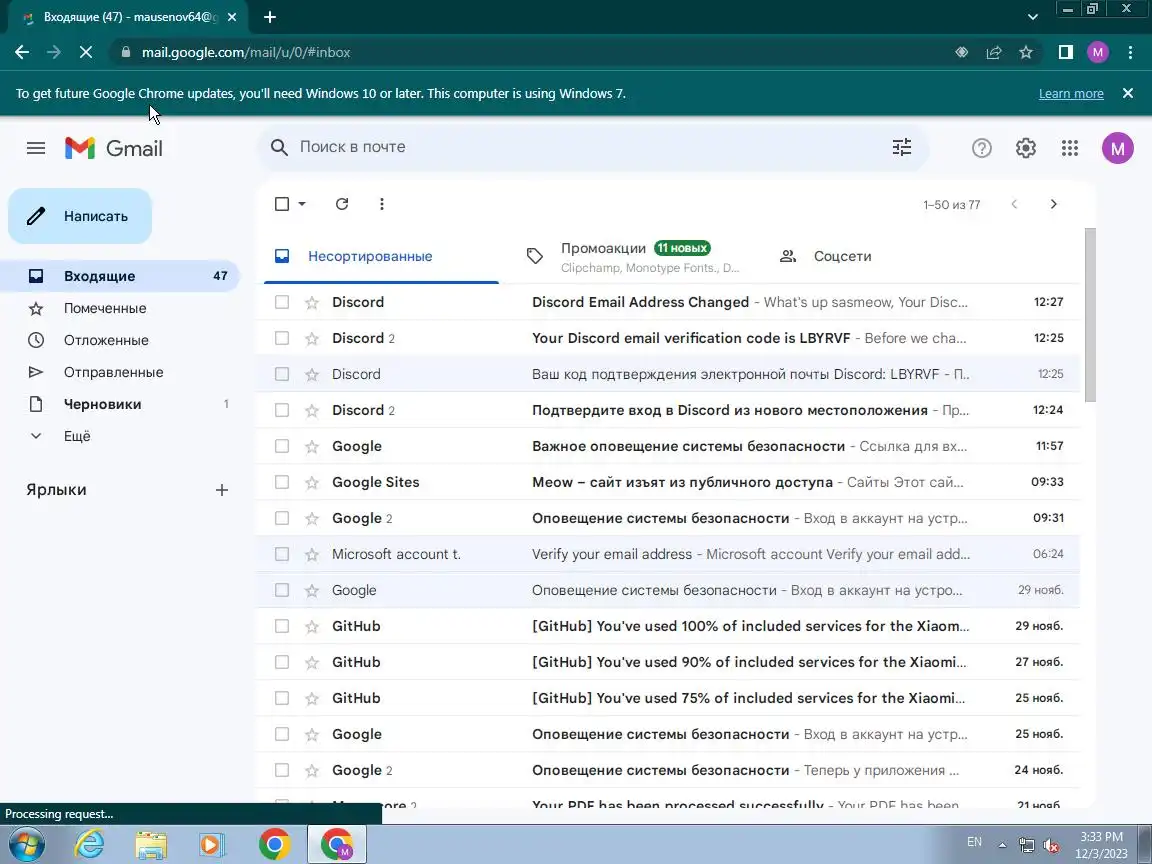This screenshot has height=864, width=1152.
Task: Open Windows Start menu
Action: point(26,845)
